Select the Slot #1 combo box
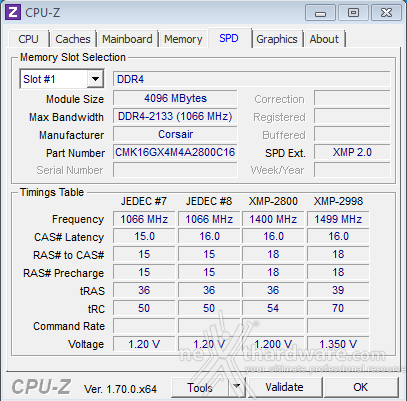This screenshot has width=407, height=401. pos(62,79)
